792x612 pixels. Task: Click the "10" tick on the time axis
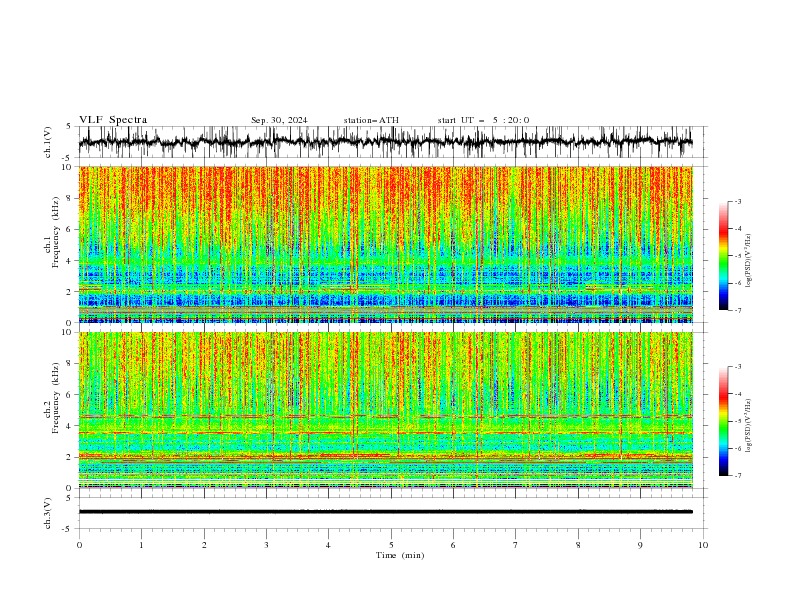click(x=703, y=545)
